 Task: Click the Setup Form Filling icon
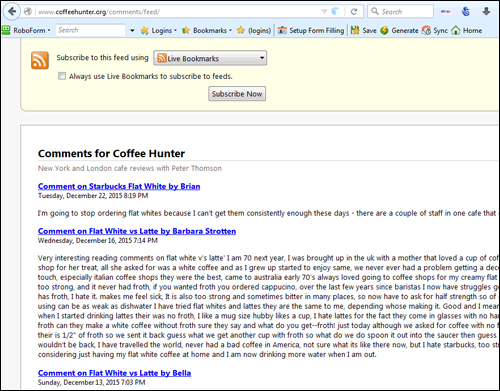pos(282,30)
